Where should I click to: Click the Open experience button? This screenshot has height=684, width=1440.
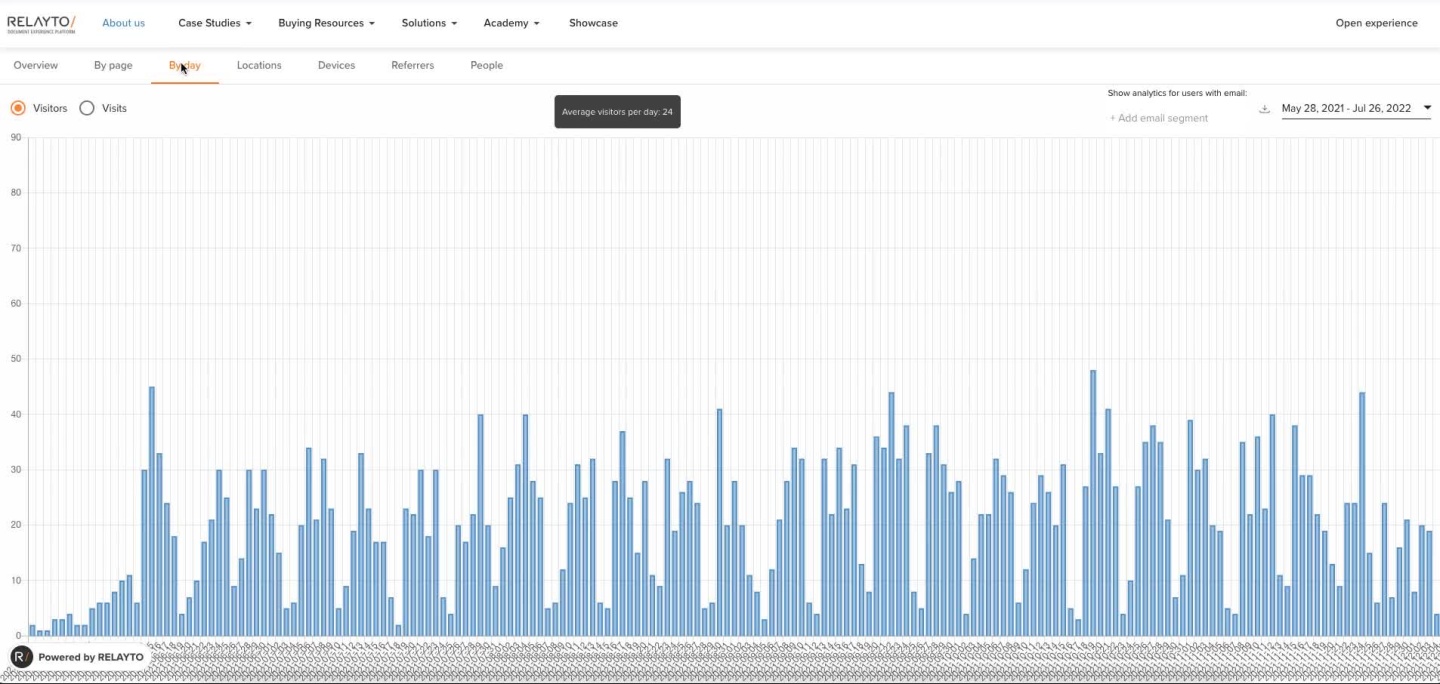point(1376,23)
